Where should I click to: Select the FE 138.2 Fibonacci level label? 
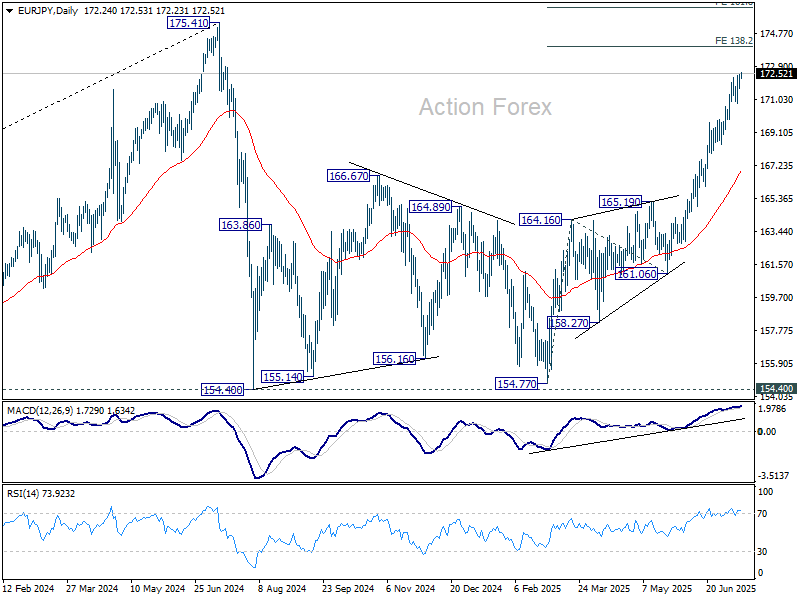click(x=734, y=41)
